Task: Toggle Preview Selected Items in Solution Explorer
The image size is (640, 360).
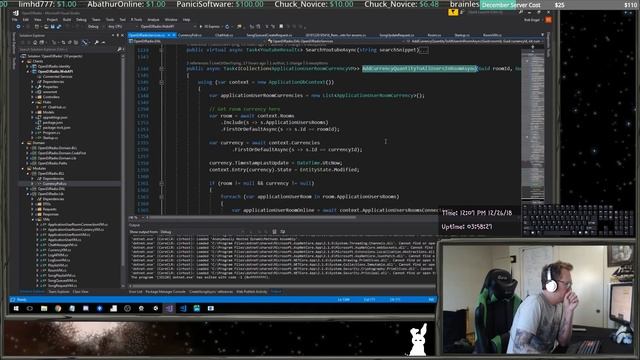Action: (x=103, y=42)
